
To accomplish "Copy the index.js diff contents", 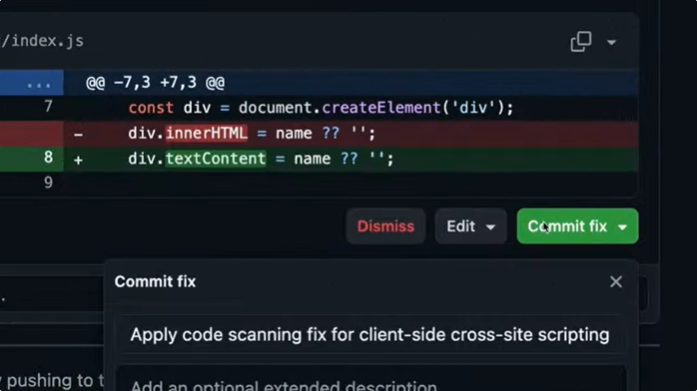I will click(x=581, y=42).
